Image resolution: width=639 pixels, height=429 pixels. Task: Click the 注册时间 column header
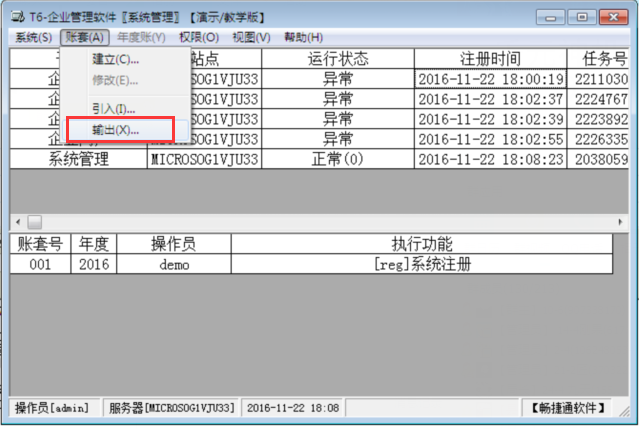click(x=490, y=58)
